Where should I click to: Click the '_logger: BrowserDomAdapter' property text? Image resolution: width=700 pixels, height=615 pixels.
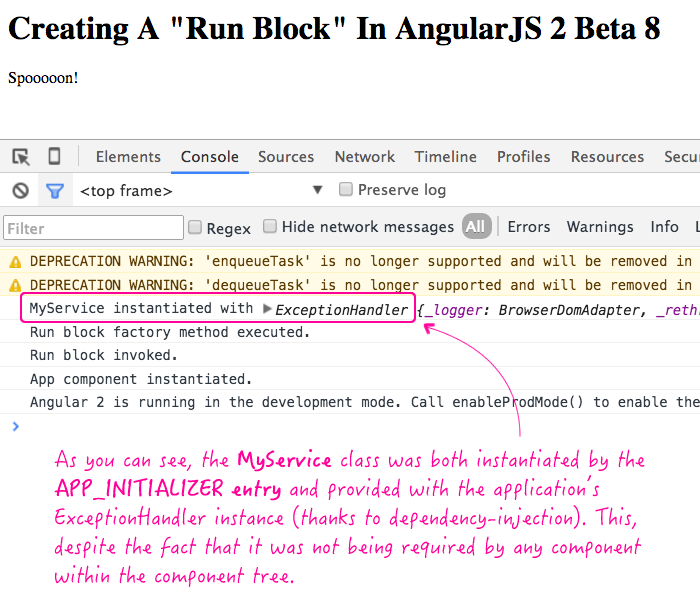pyautogui.click(x=533, y=310)
